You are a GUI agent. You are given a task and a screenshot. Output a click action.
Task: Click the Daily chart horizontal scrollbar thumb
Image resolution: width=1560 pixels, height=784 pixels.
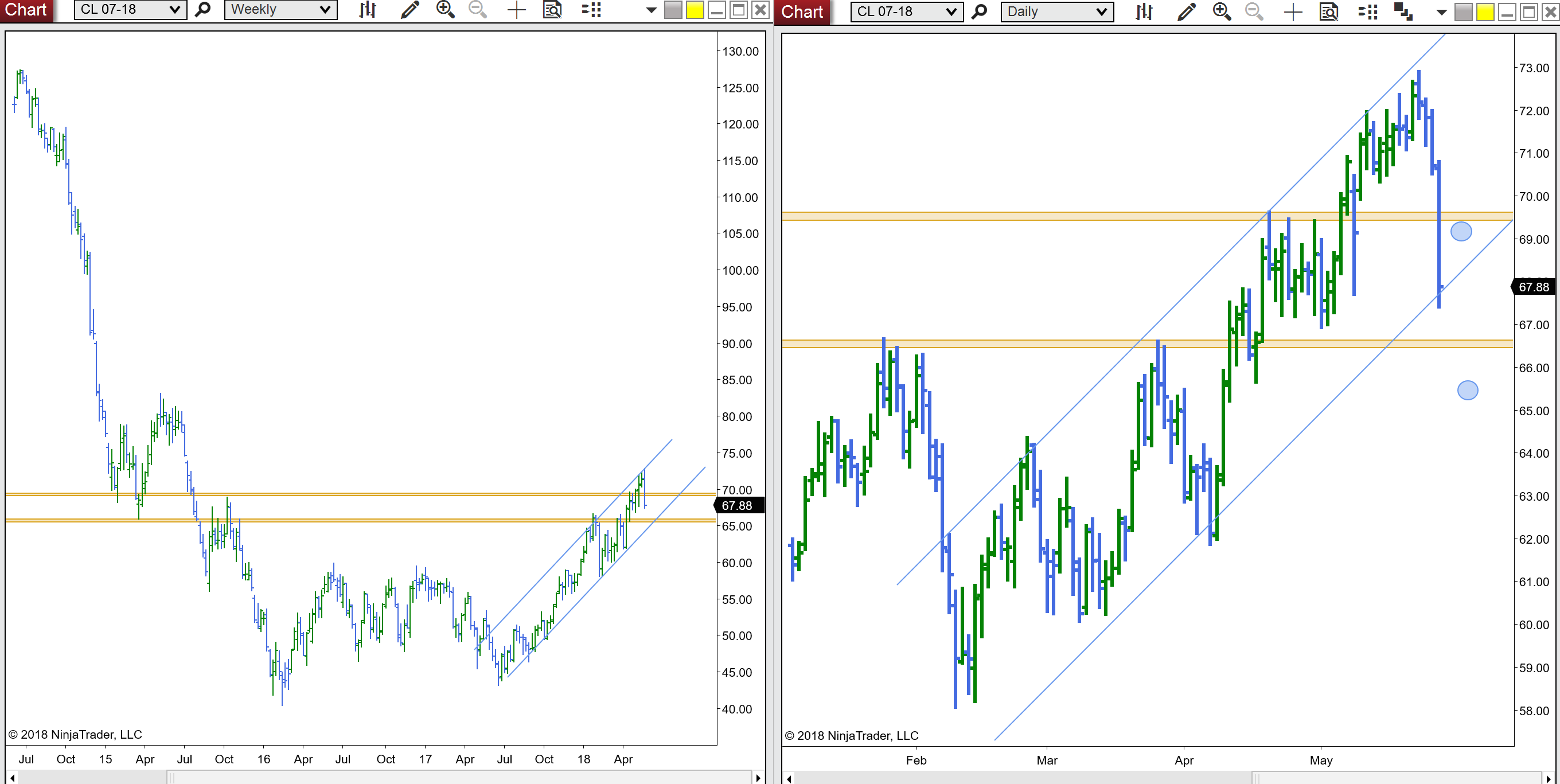pyautogui.click(x=1397, y=778)
